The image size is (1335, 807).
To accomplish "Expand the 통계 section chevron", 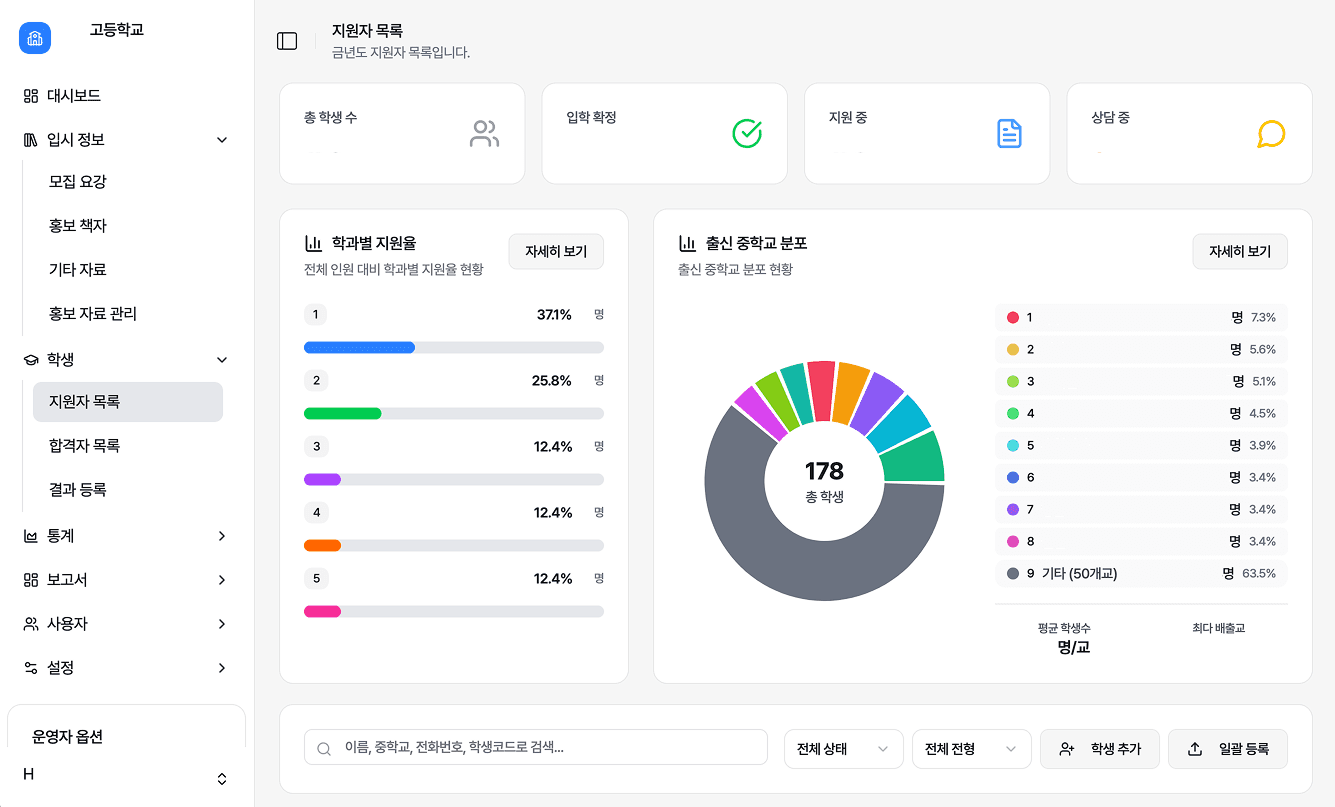I will [222, 536].
